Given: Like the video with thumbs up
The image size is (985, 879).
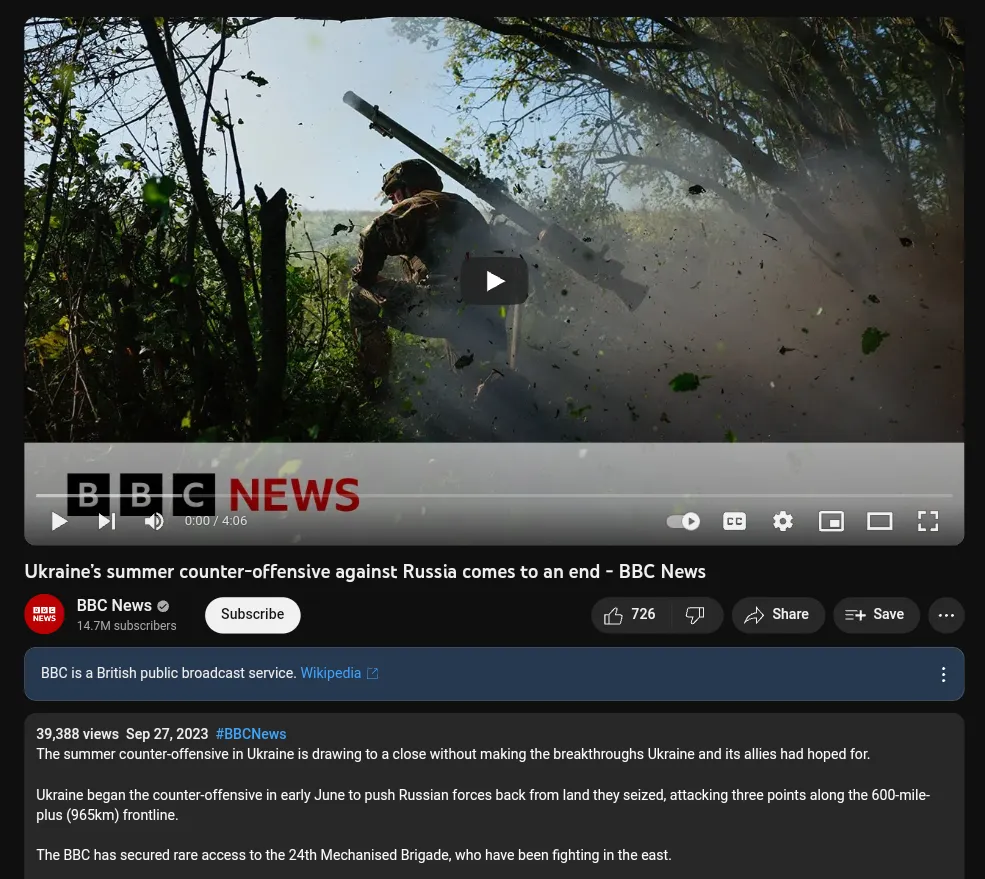Looking at the screenshot, I should pyautogui.click(x=630, y=615).
